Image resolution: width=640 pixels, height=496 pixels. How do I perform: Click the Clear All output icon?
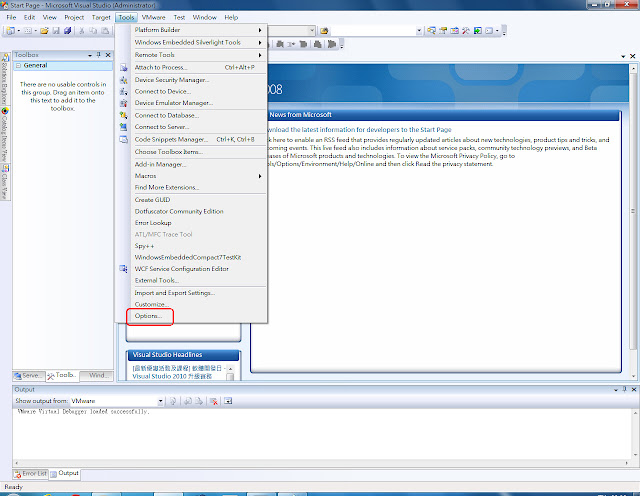213,401
